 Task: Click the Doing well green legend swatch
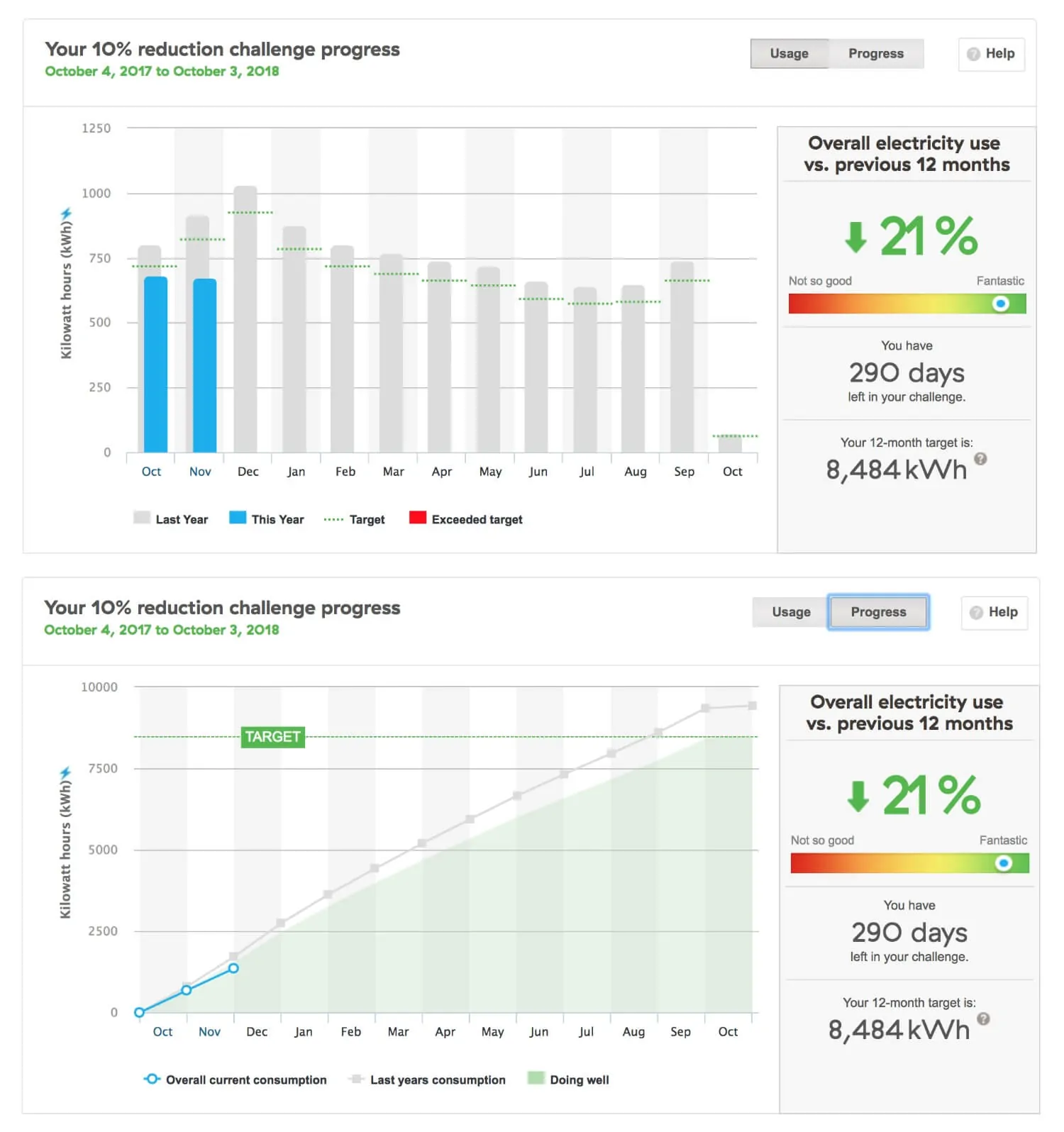tap(536, 1078)
